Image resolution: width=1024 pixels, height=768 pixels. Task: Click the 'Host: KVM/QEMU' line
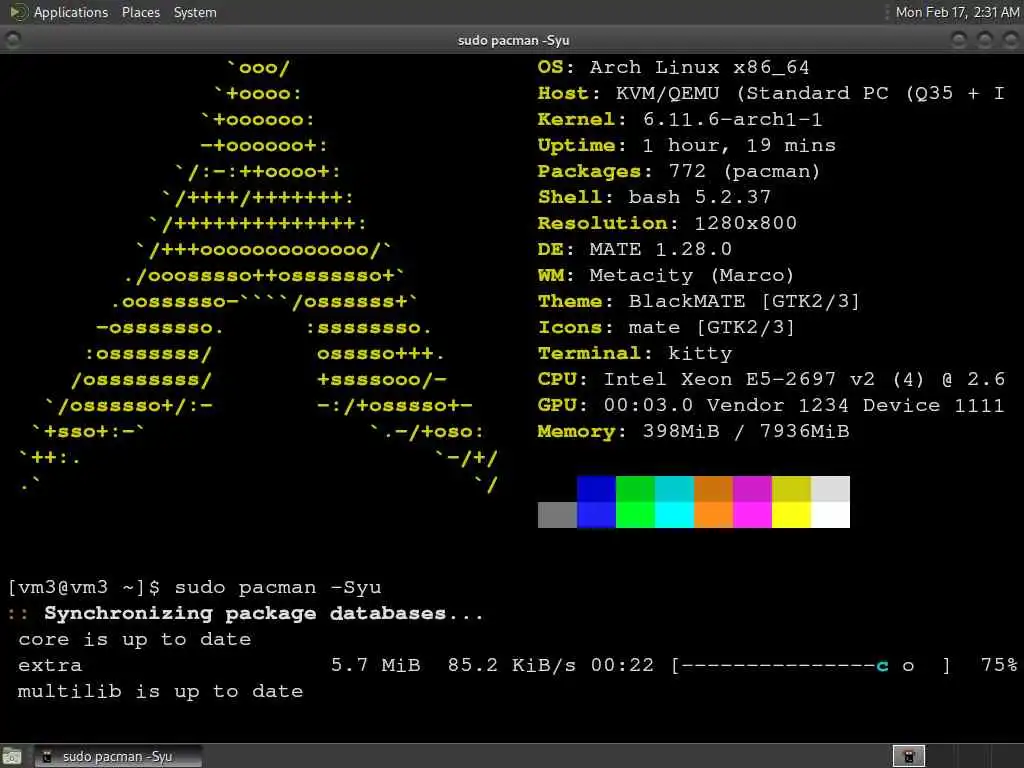click(x=771, y=93)
